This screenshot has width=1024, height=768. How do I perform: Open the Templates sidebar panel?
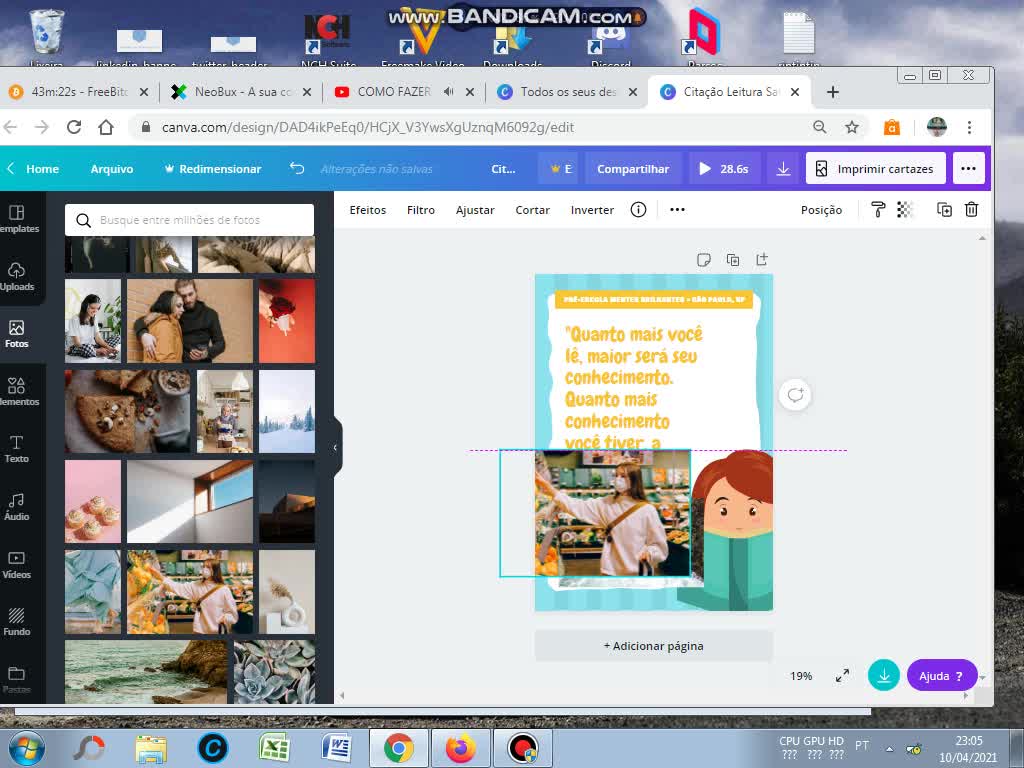[x=17, y=219]
